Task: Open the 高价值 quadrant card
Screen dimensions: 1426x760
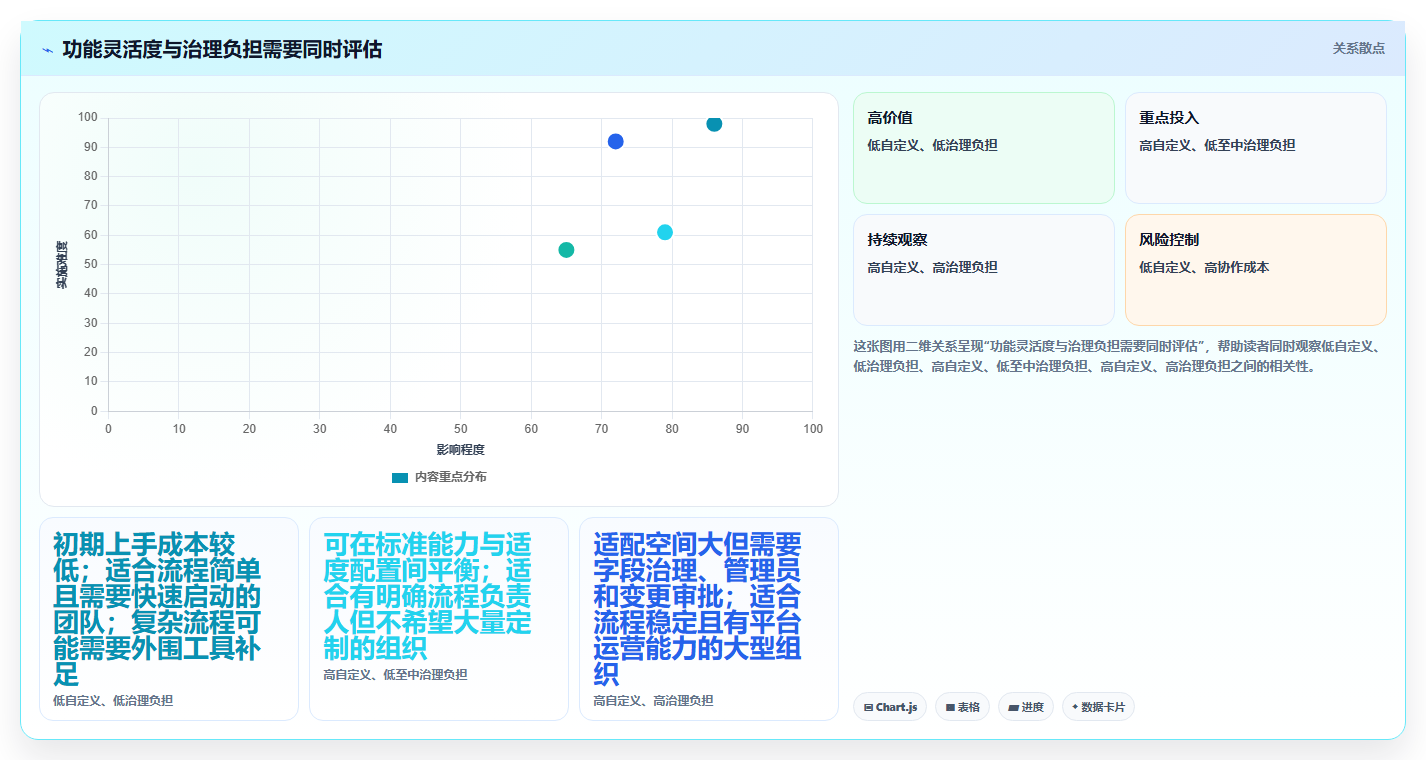Action: click(x=983, y=148)
